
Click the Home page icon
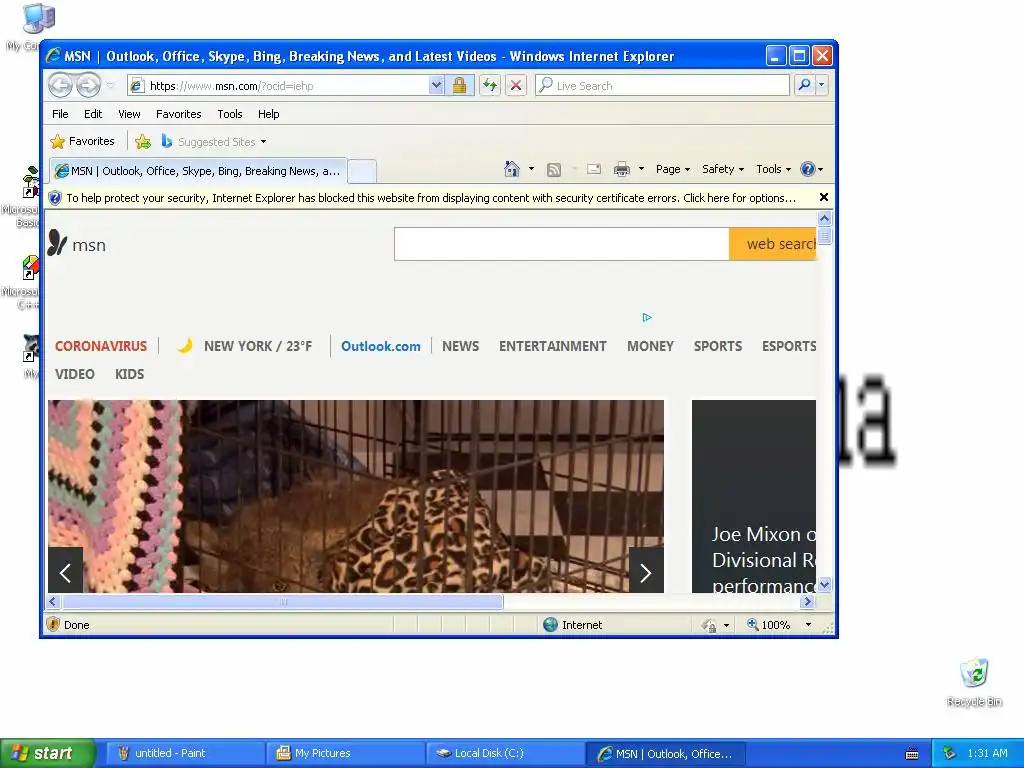tap(512, 169)
